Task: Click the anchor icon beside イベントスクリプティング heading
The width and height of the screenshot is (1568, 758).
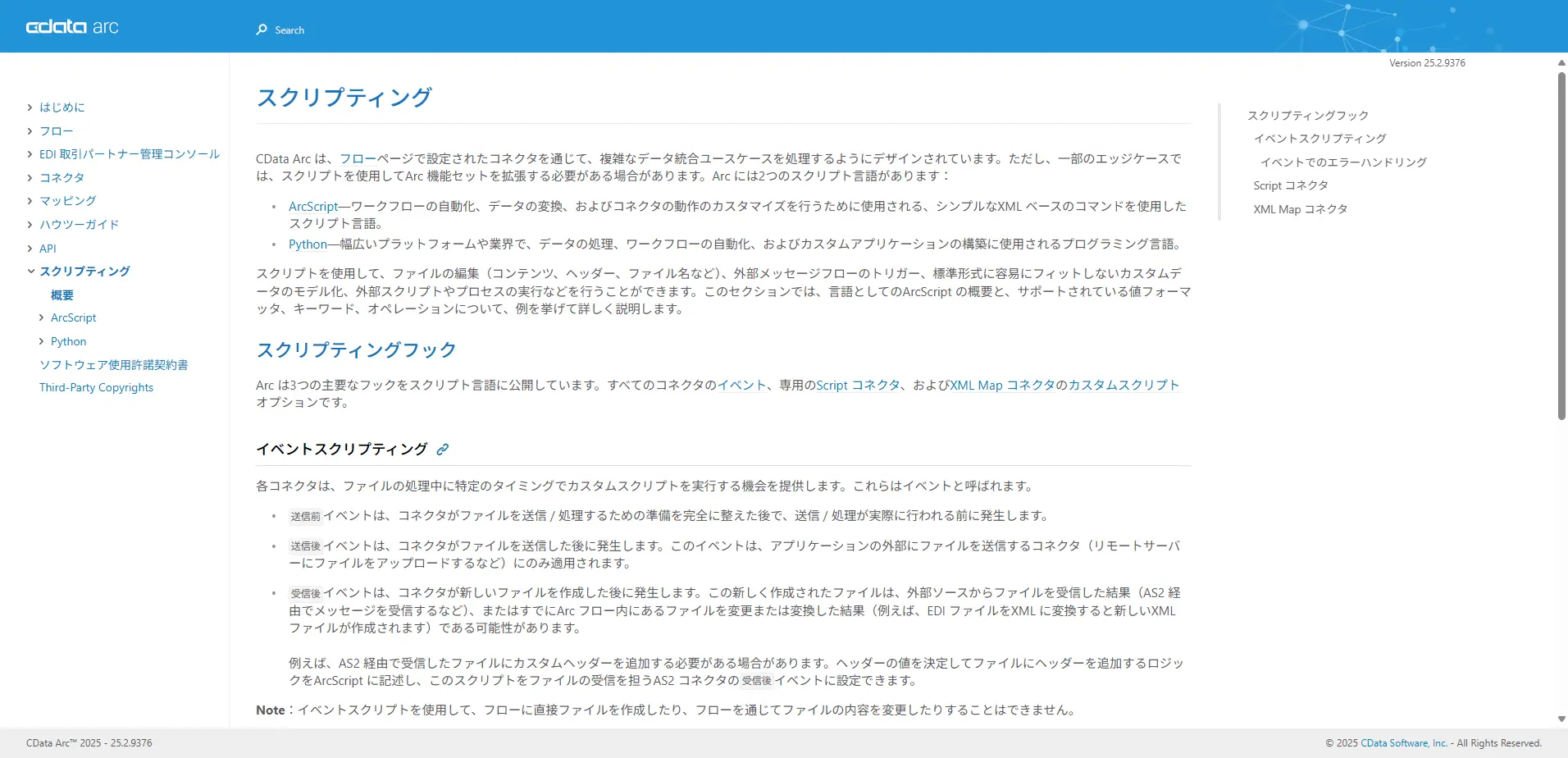Action: [443, 449]
